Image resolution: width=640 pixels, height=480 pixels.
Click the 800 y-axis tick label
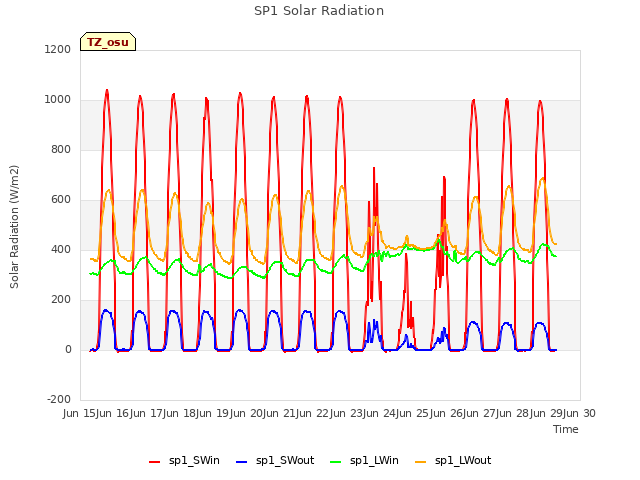coord(61,149)
